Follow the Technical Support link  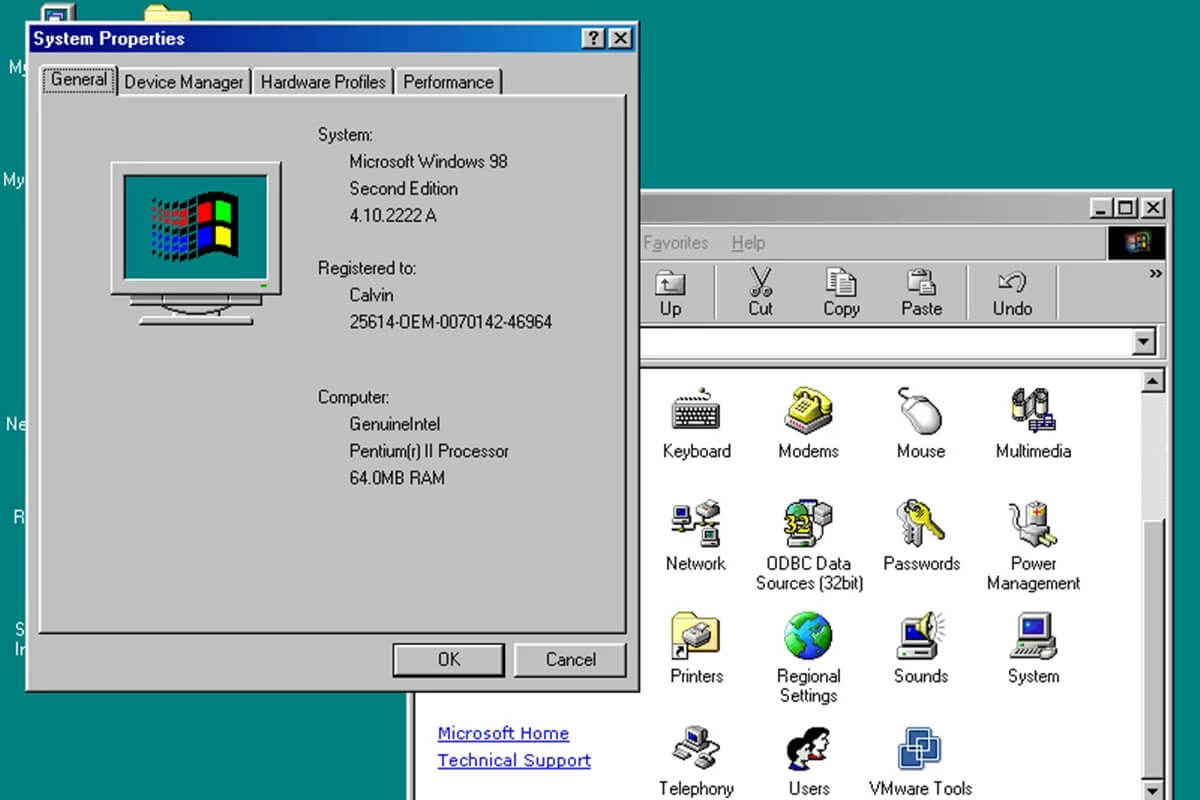point(514,760)
